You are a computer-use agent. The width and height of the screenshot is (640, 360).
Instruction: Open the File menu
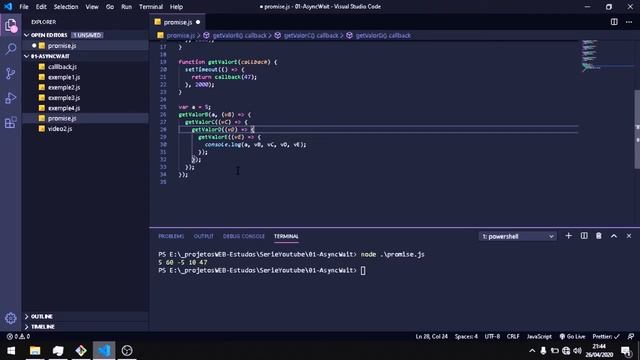click(24, 7)
